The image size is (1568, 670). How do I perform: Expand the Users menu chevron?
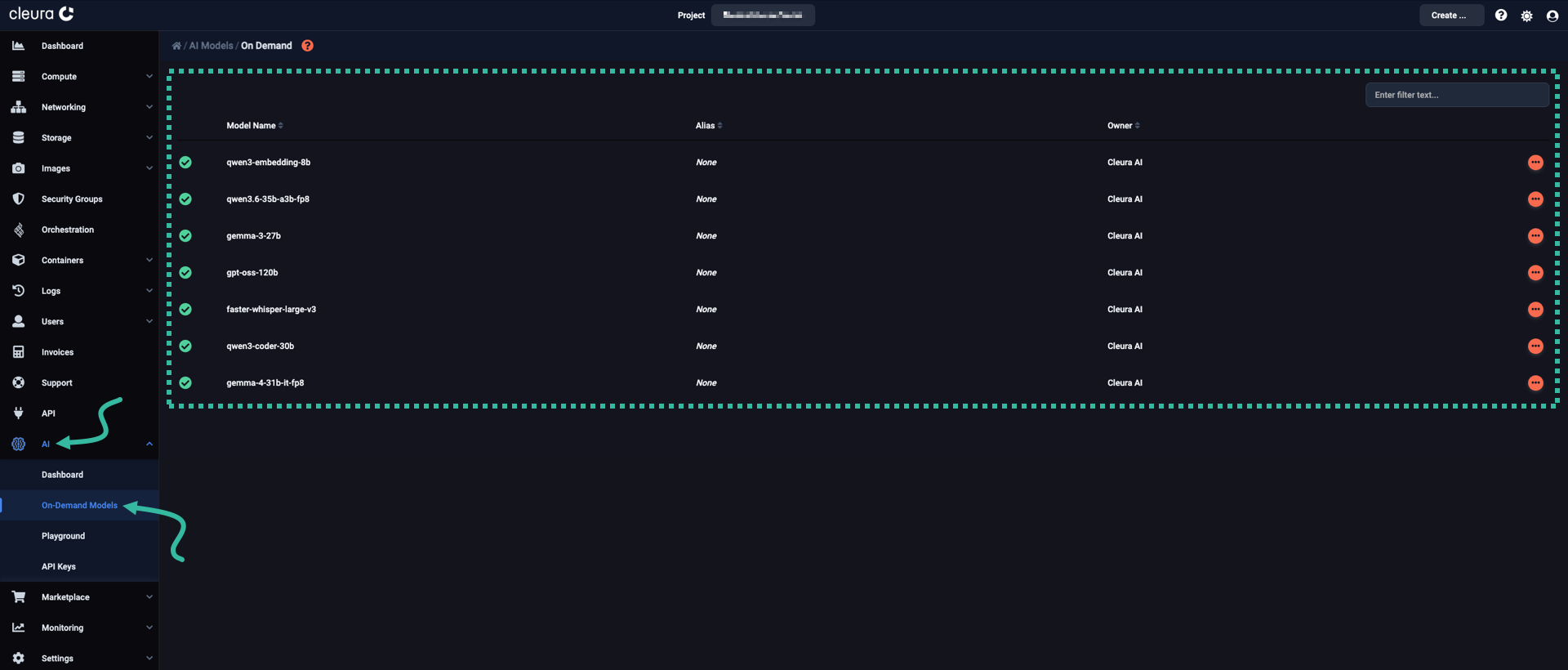click(149, 321)
